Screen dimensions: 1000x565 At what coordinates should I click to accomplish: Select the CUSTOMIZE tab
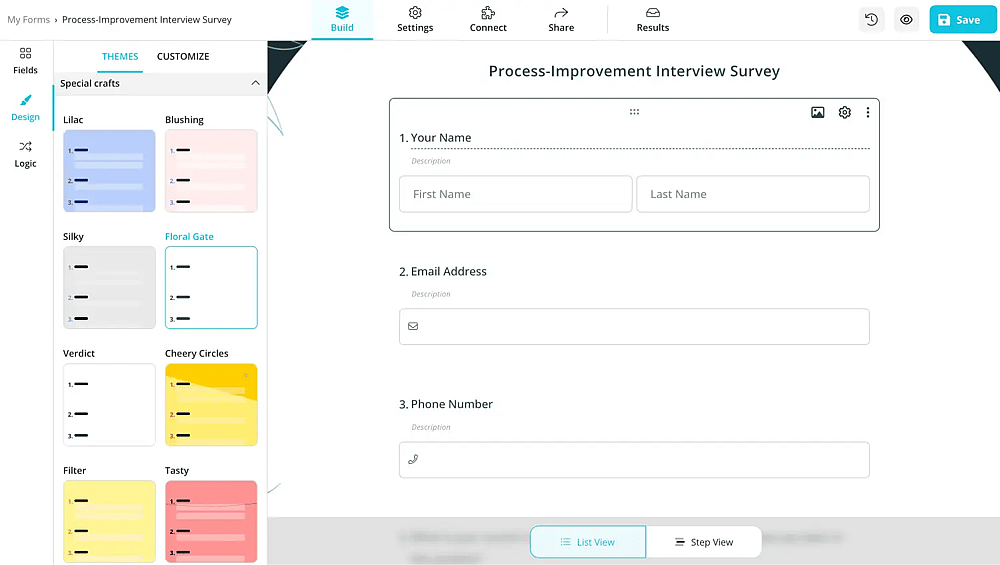click(183, 56)
